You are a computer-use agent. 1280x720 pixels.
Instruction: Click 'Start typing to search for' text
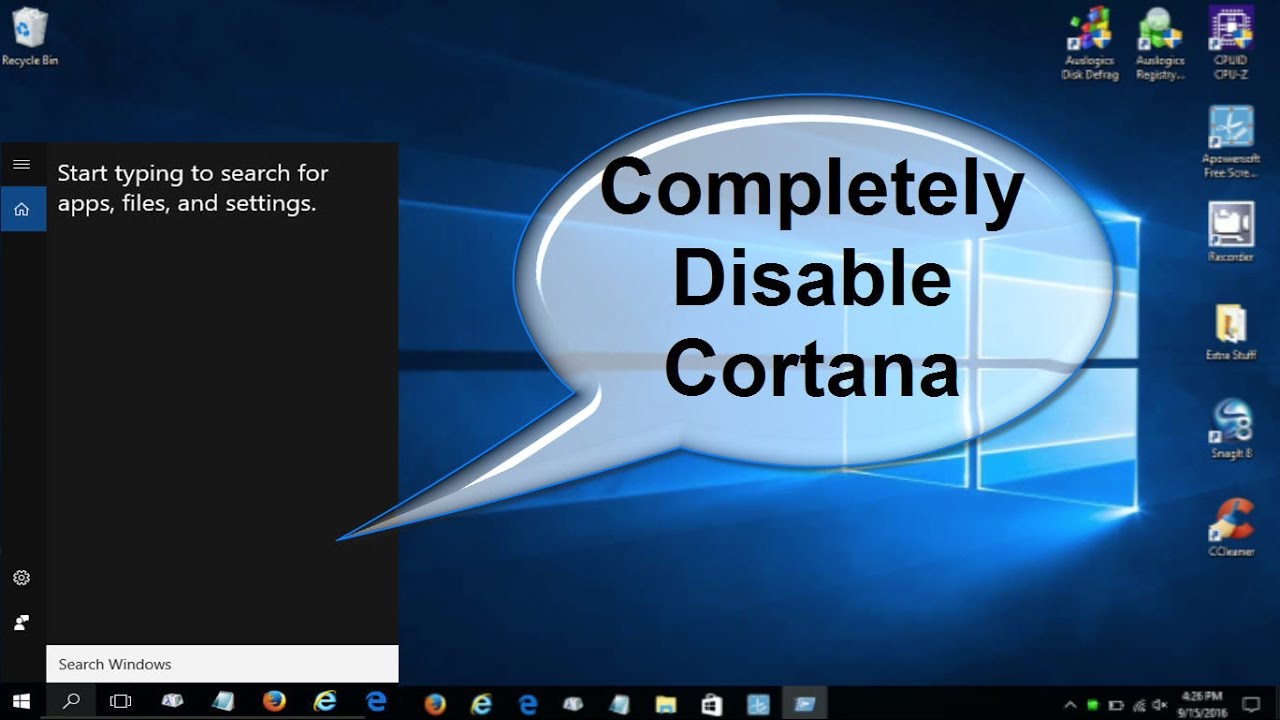pyautogui.click(x=193, y=173)
